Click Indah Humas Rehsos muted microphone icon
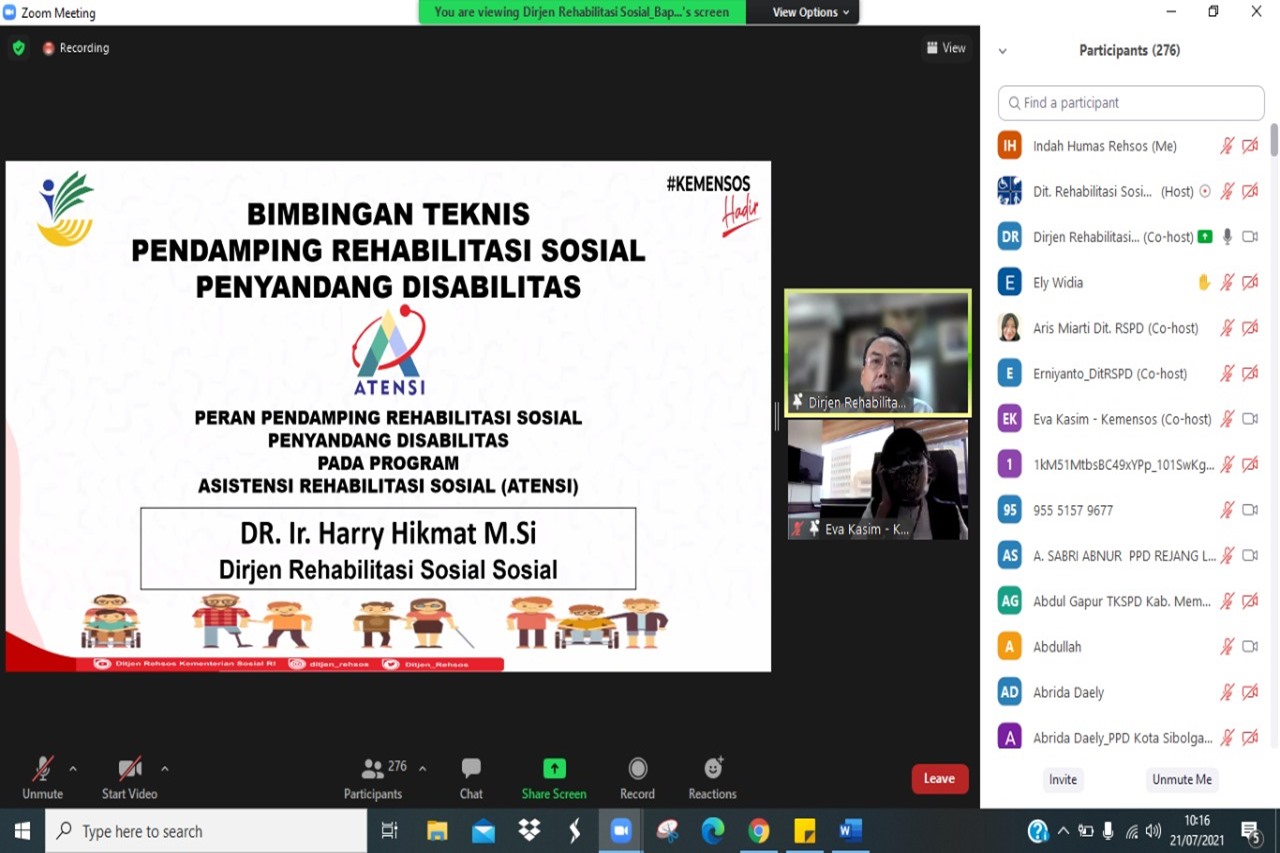The height and width of the screenshot is (853, 1280). [1227, 146]
